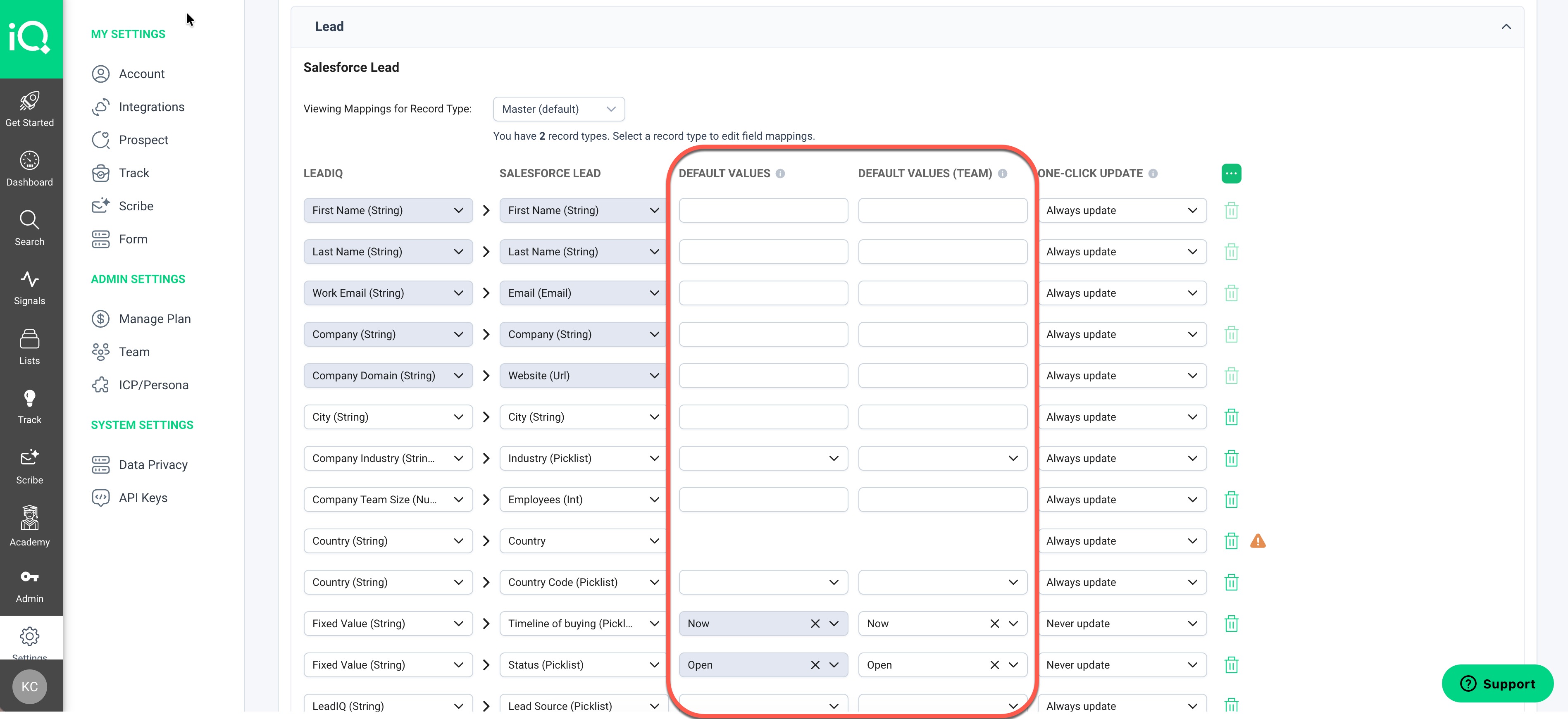Open the Master (default) record type dropdown
Viewport: 1568px width, 719px height.
[x=558, y=109]
